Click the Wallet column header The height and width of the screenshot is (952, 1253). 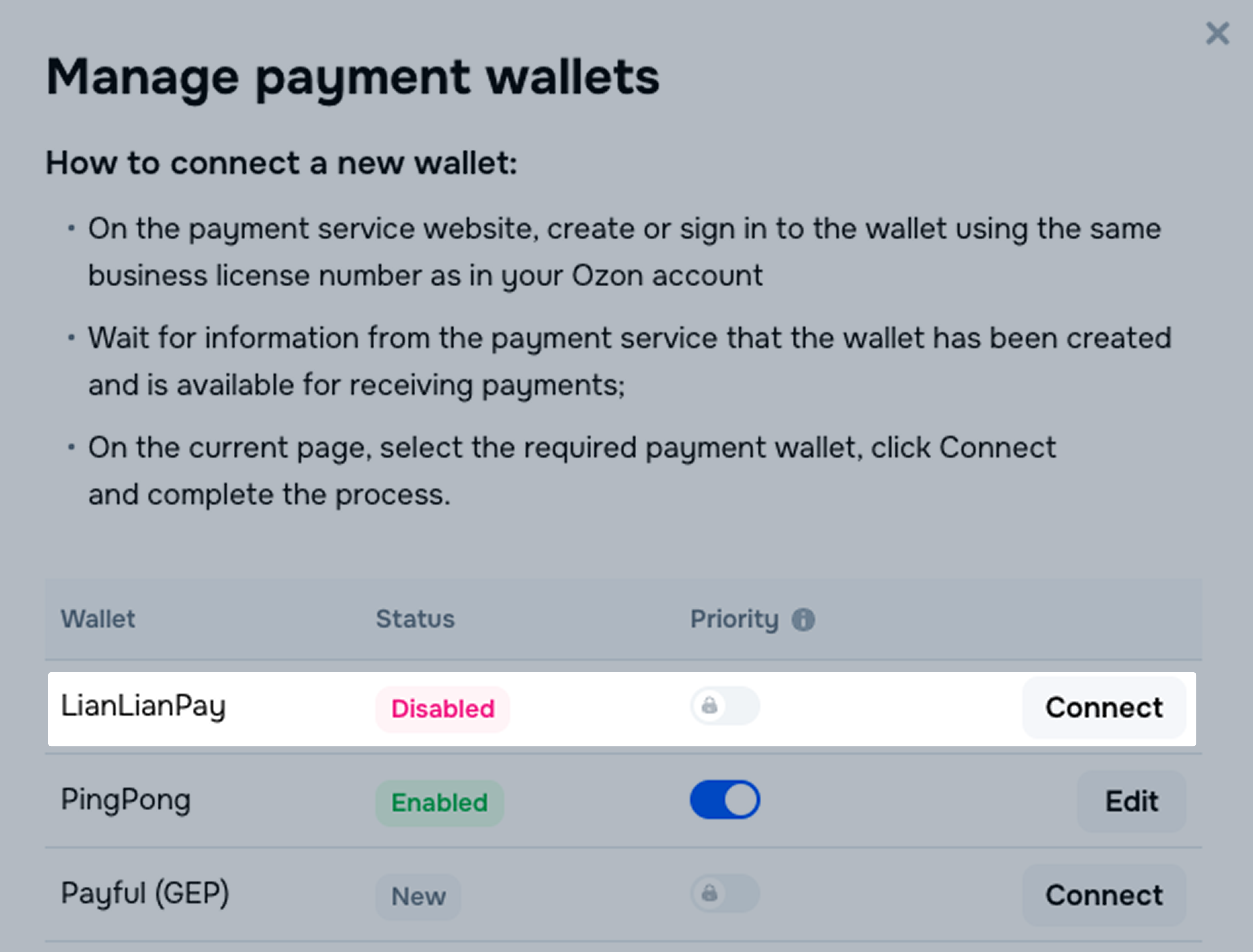[x=98, y=619]
